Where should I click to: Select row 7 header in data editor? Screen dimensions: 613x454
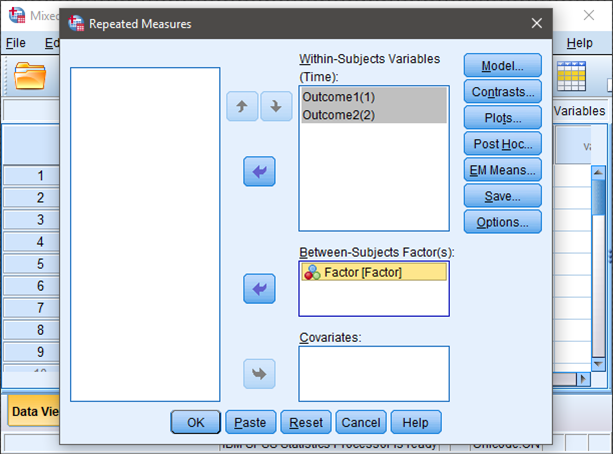pyautogui.click(x=31, y=308)
